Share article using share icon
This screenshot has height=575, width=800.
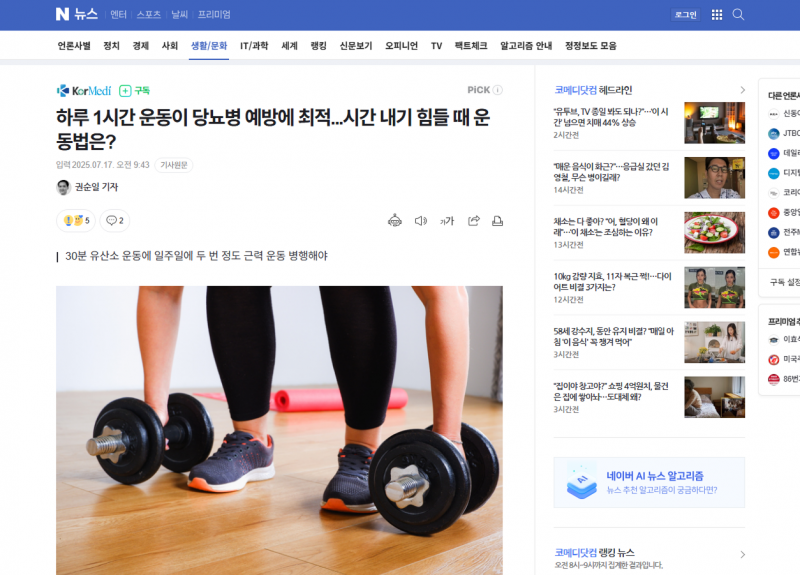coord(473,221)
